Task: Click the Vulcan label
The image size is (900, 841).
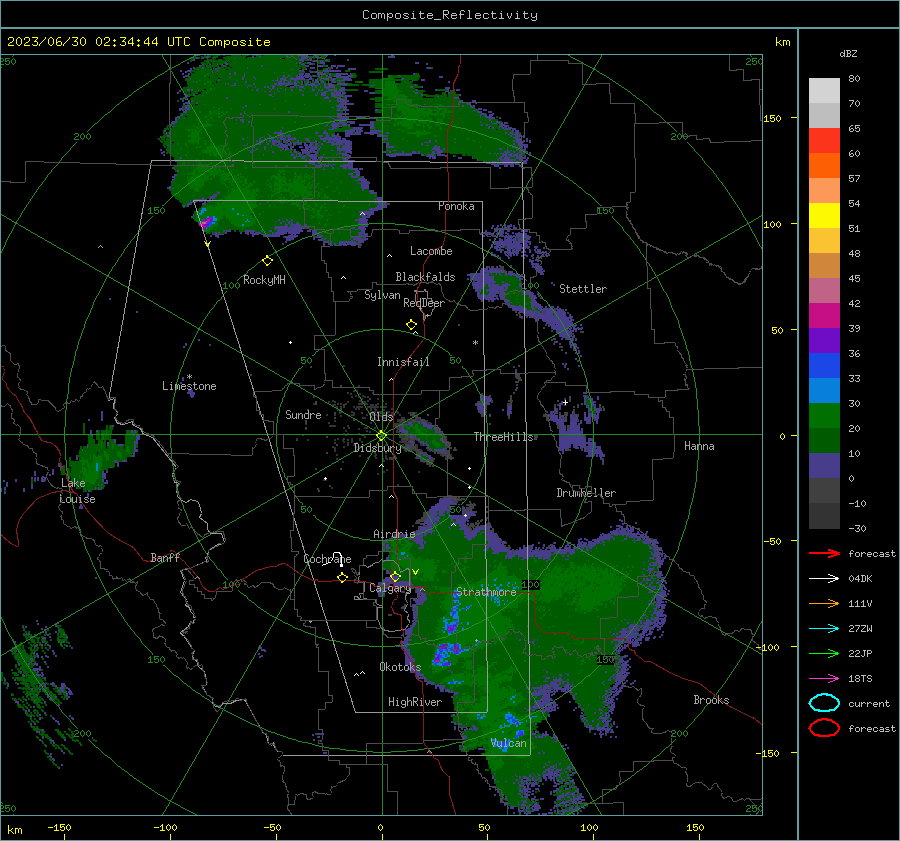Action: coord(508,743)
